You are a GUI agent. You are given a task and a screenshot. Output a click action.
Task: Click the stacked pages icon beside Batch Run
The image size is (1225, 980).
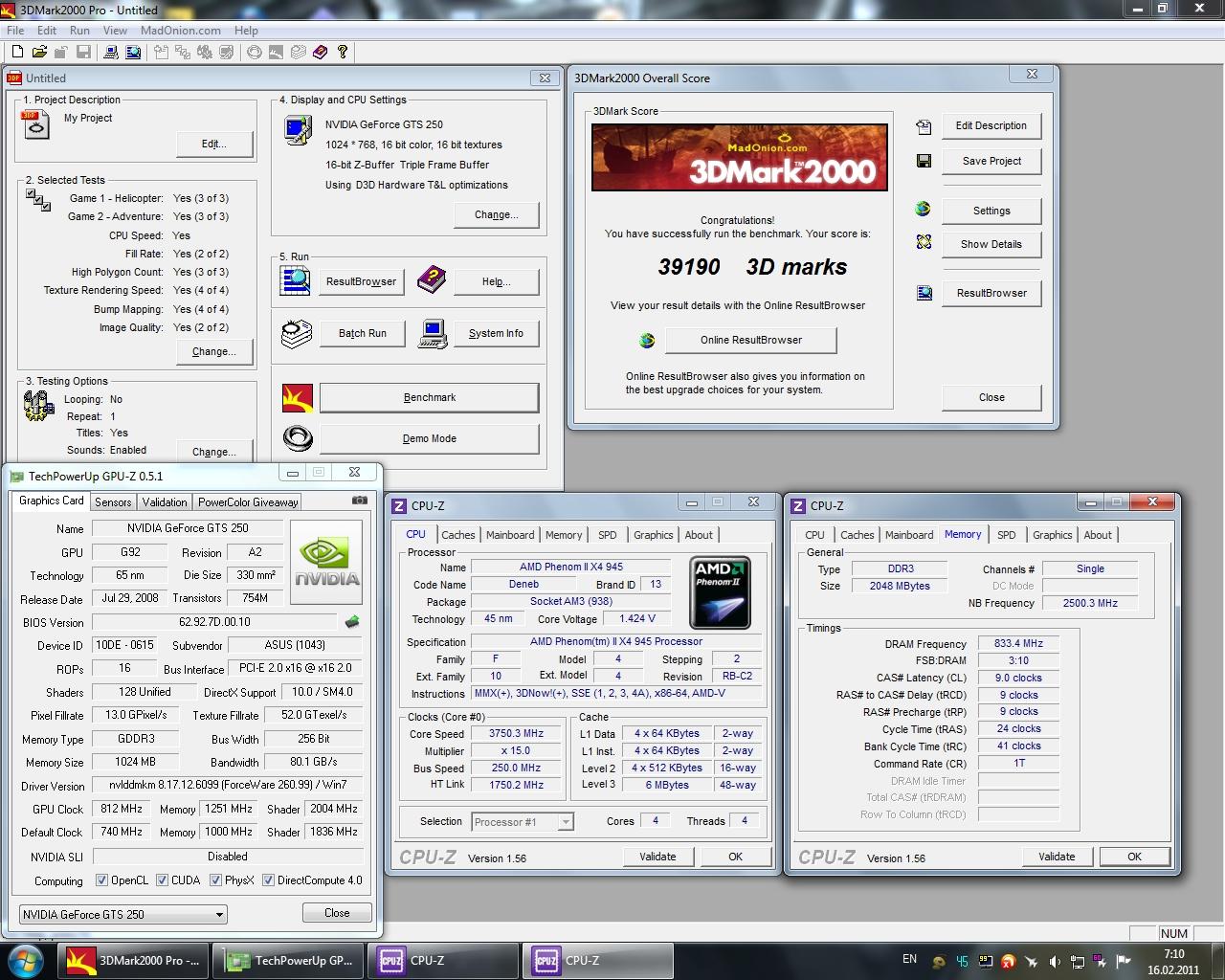pyautogui.click(x=297, y=333)
